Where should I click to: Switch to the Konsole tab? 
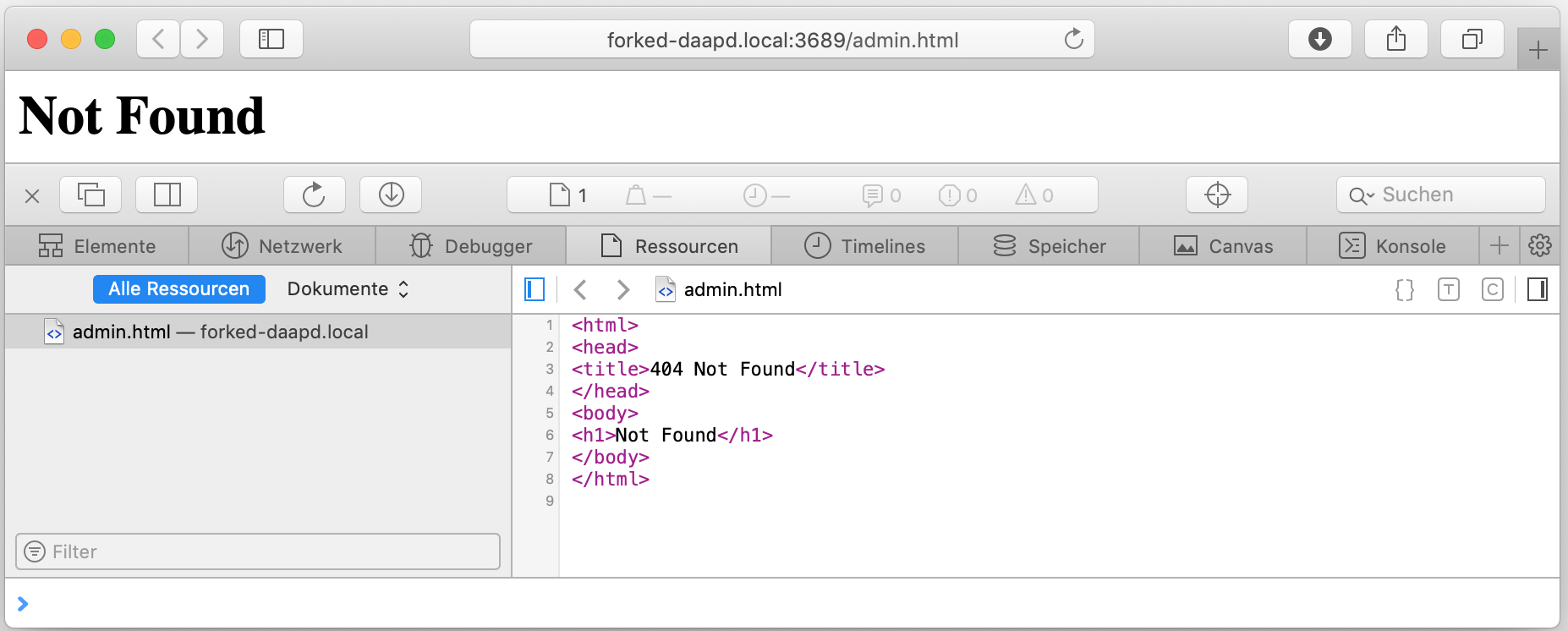coord(1393,246)
